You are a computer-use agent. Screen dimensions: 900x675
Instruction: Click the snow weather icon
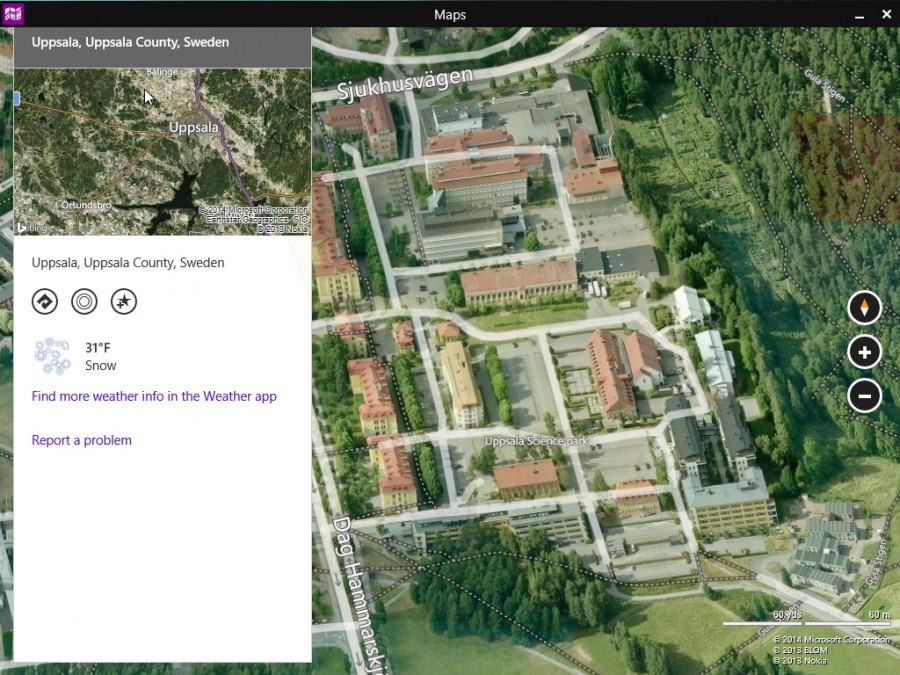point(52,356)
